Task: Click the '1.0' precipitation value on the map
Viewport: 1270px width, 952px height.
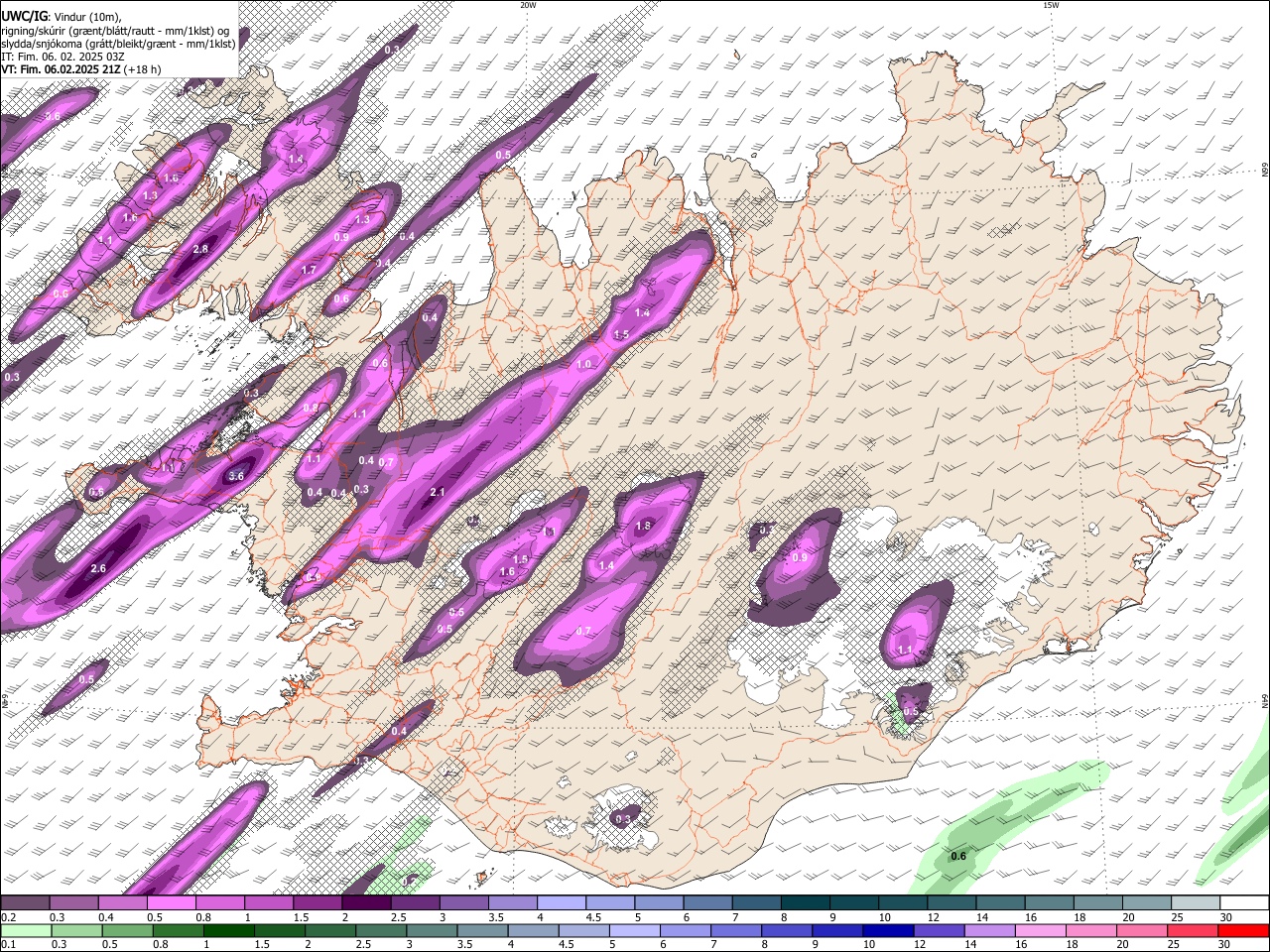Action: click(583, 365)
